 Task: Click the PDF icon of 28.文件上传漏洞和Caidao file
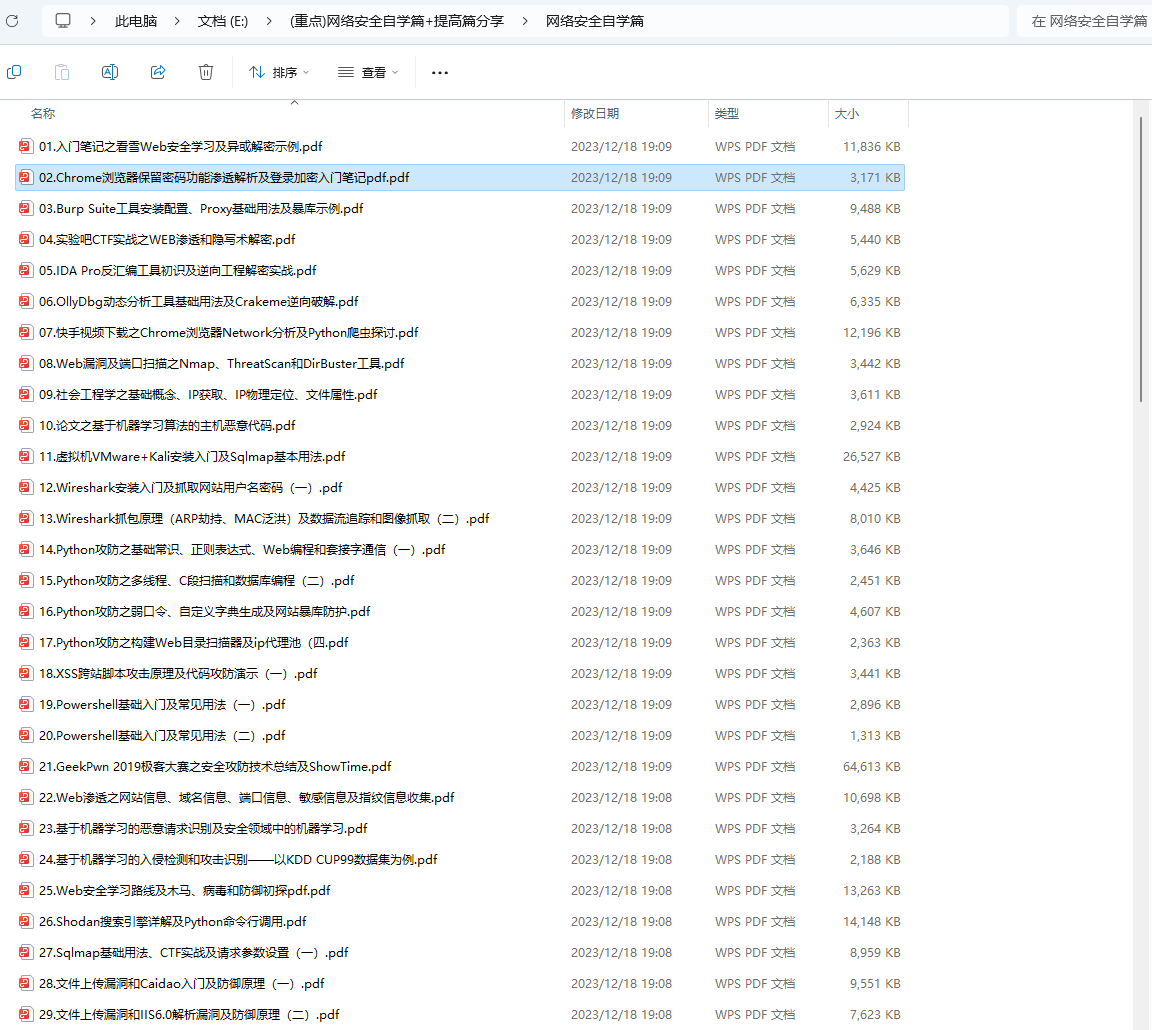tap(26, 984)
